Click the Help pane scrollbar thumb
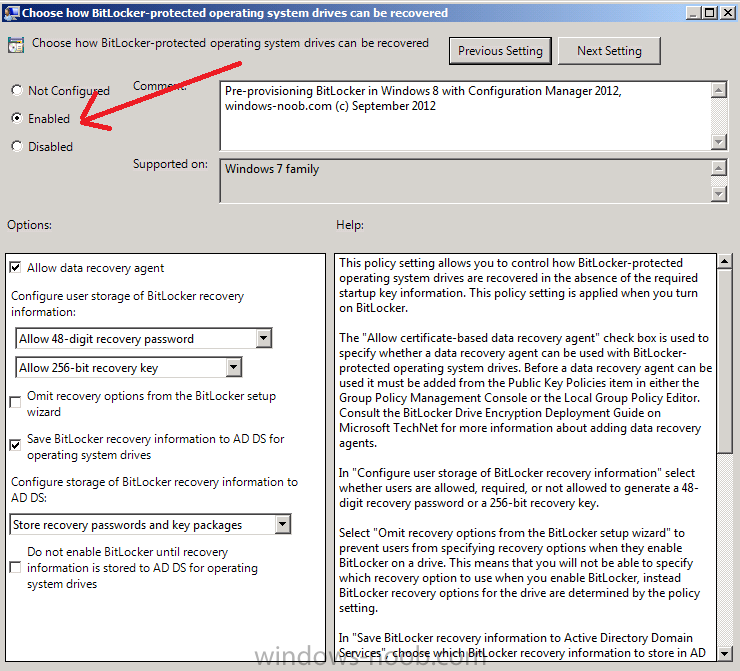The image size is (740, 671). (725, 361)
